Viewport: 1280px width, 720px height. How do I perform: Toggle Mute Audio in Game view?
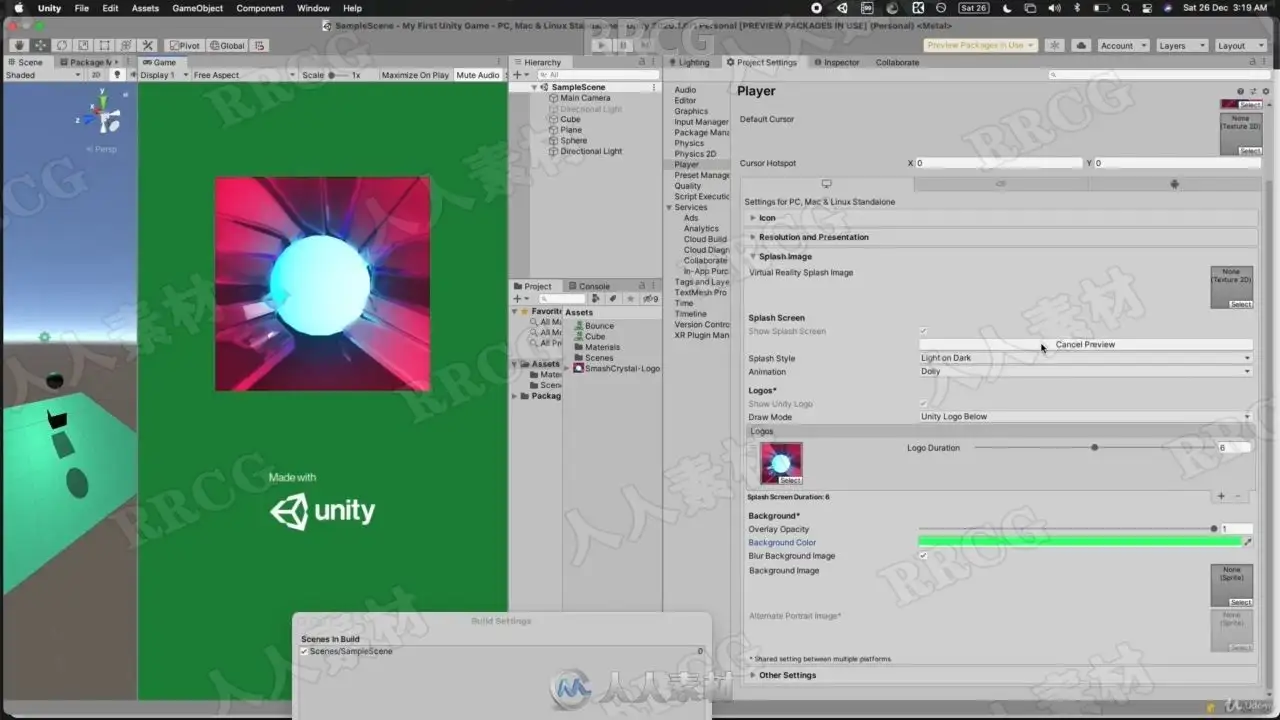coord(478,75)
